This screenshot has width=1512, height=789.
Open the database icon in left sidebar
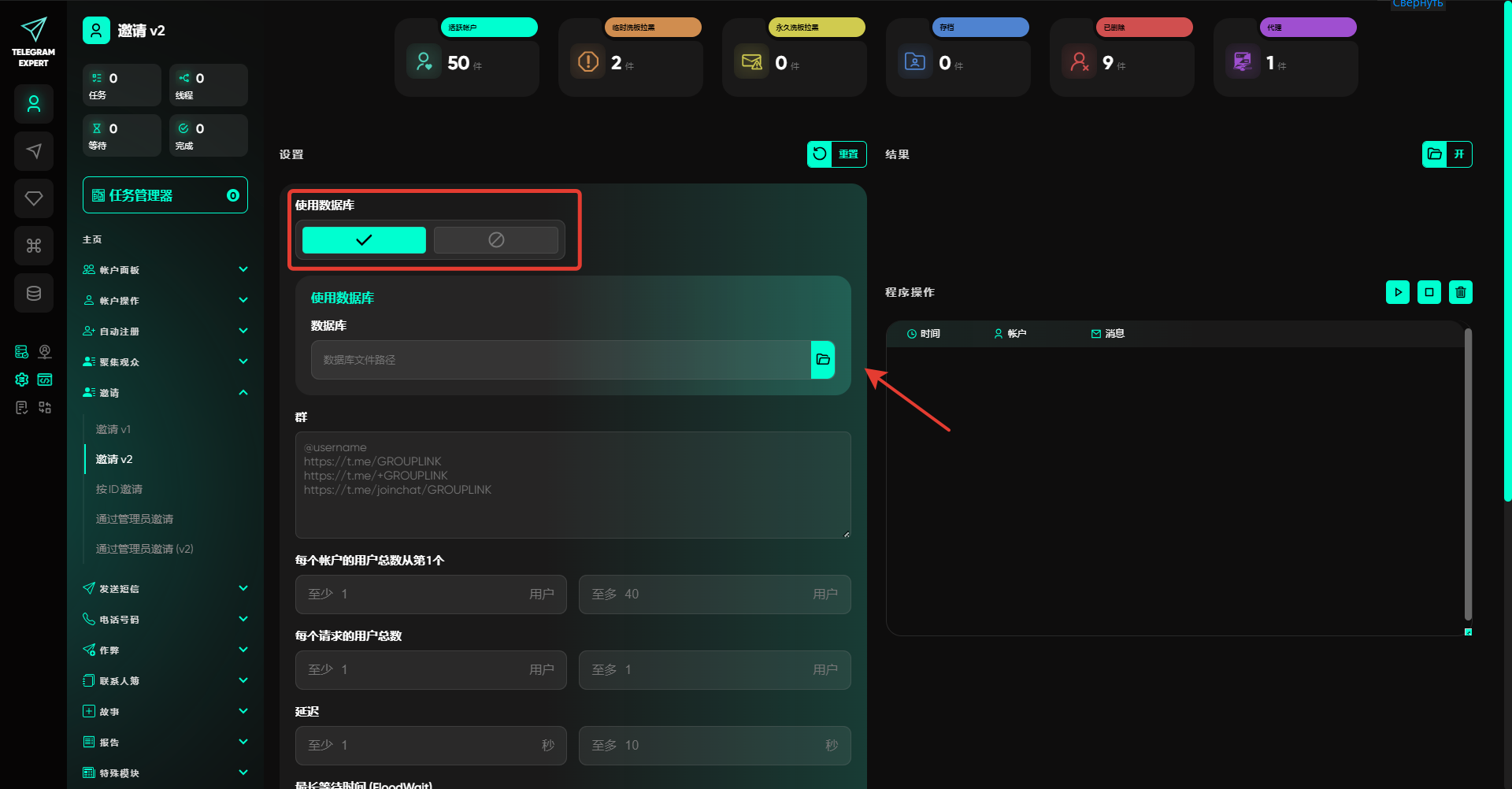34,293
